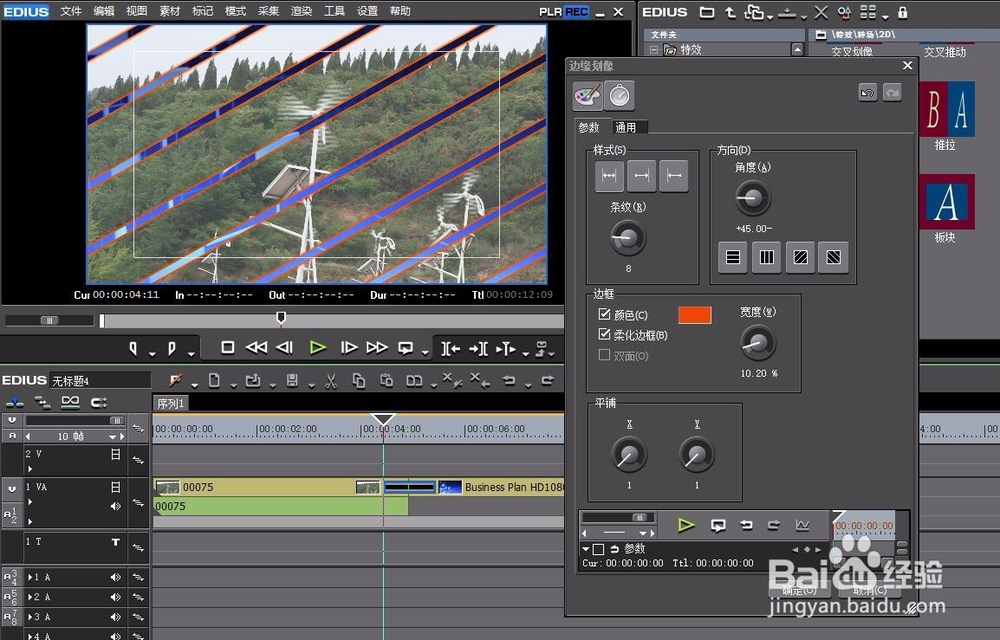Open the timeline scale 10 帧 dropdown
The width and height of the screenshot is (1000, 640).
point(112,437)
